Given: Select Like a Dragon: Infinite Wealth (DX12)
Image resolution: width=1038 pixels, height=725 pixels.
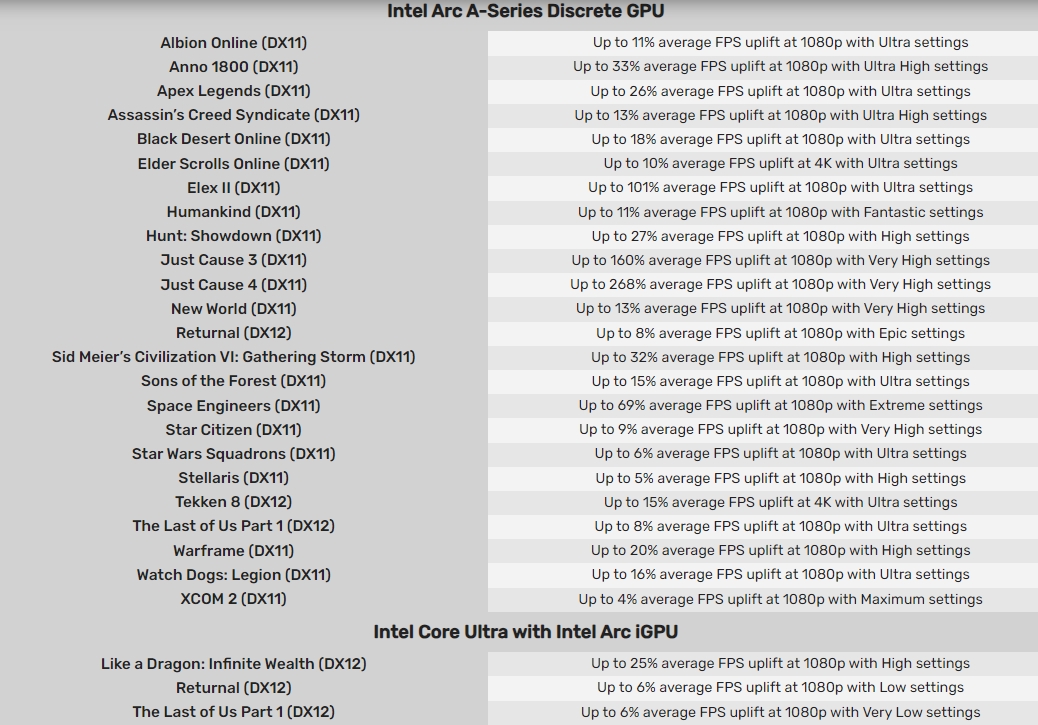Looking at the screenshot, I should (234, 664).
